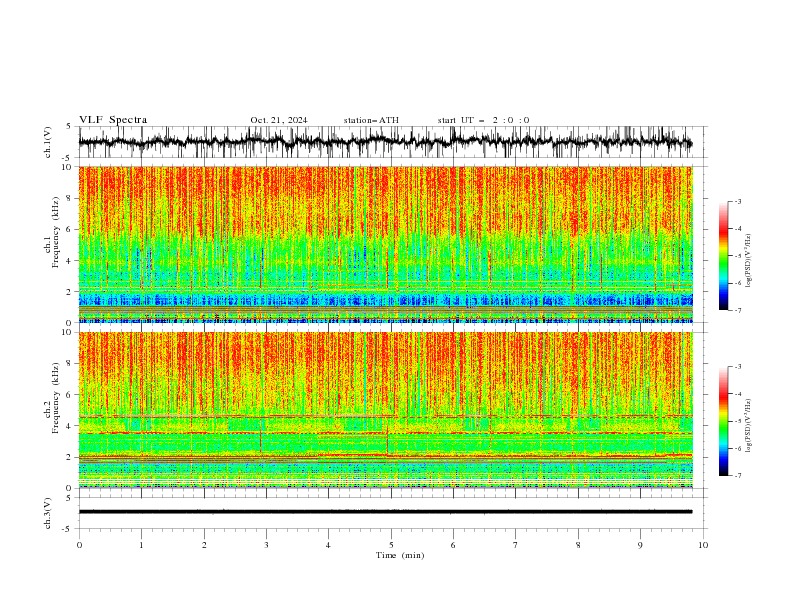Select the 'Time (min)' x-axis label
Viewport: 792px width, 612px height.
click(x=400, y=555)
